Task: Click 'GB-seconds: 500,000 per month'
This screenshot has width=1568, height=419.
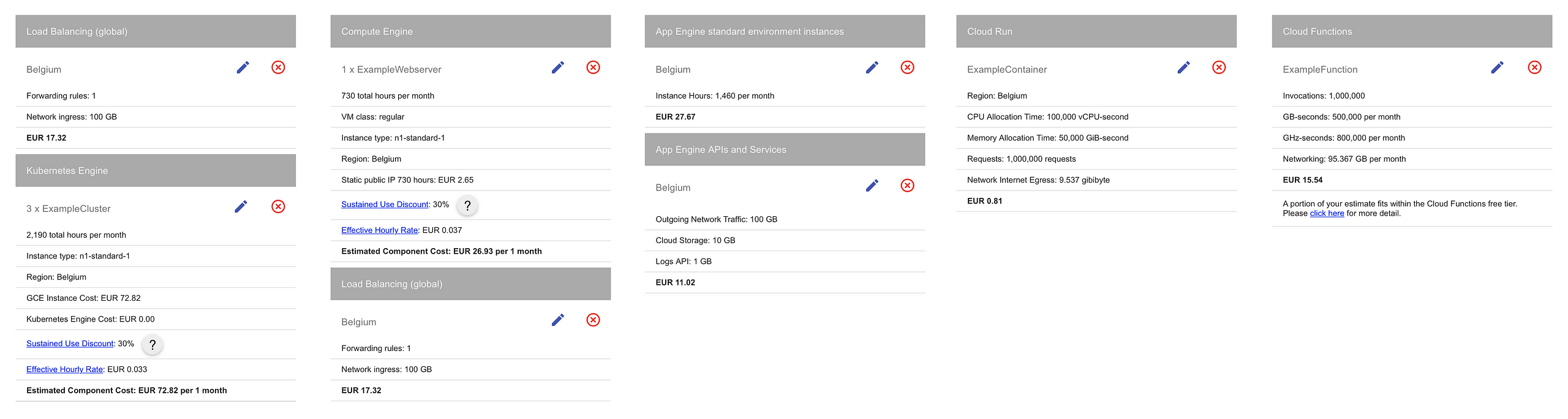Action: tap(1341, 117)
